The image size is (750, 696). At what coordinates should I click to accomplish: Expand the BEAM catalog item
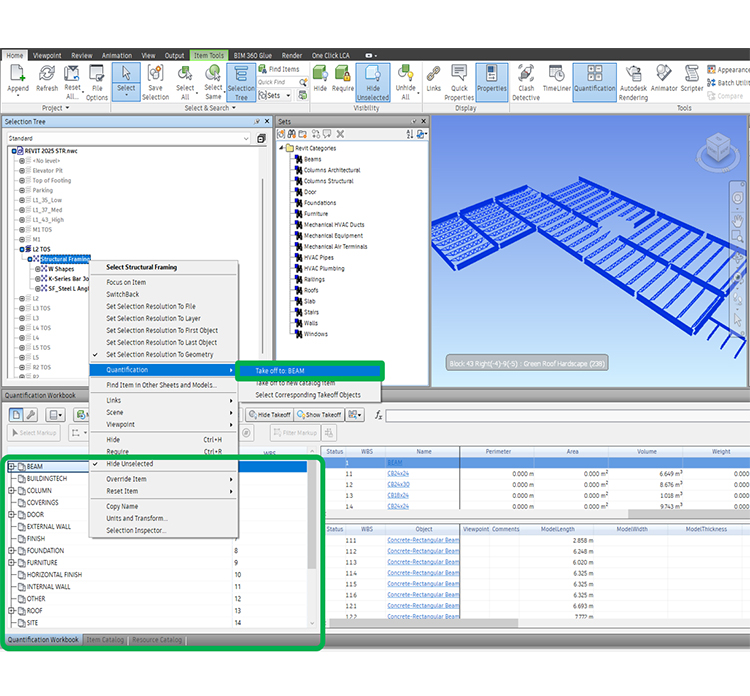point(11,466)
